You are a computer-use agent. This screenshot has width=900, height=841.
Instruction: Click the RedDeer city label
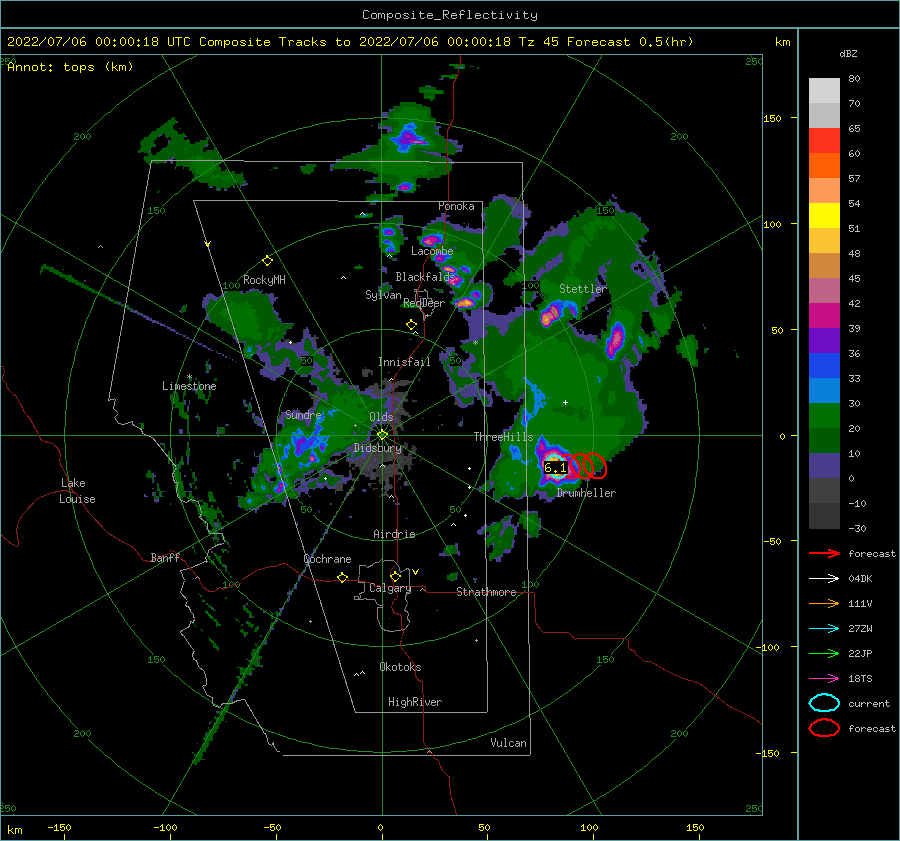424,303
